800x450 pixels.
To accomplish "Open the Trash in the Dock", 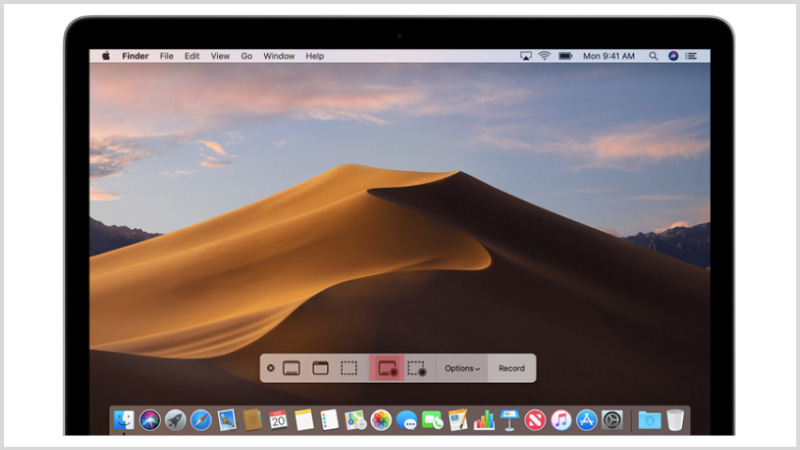I will click(676, 420).
